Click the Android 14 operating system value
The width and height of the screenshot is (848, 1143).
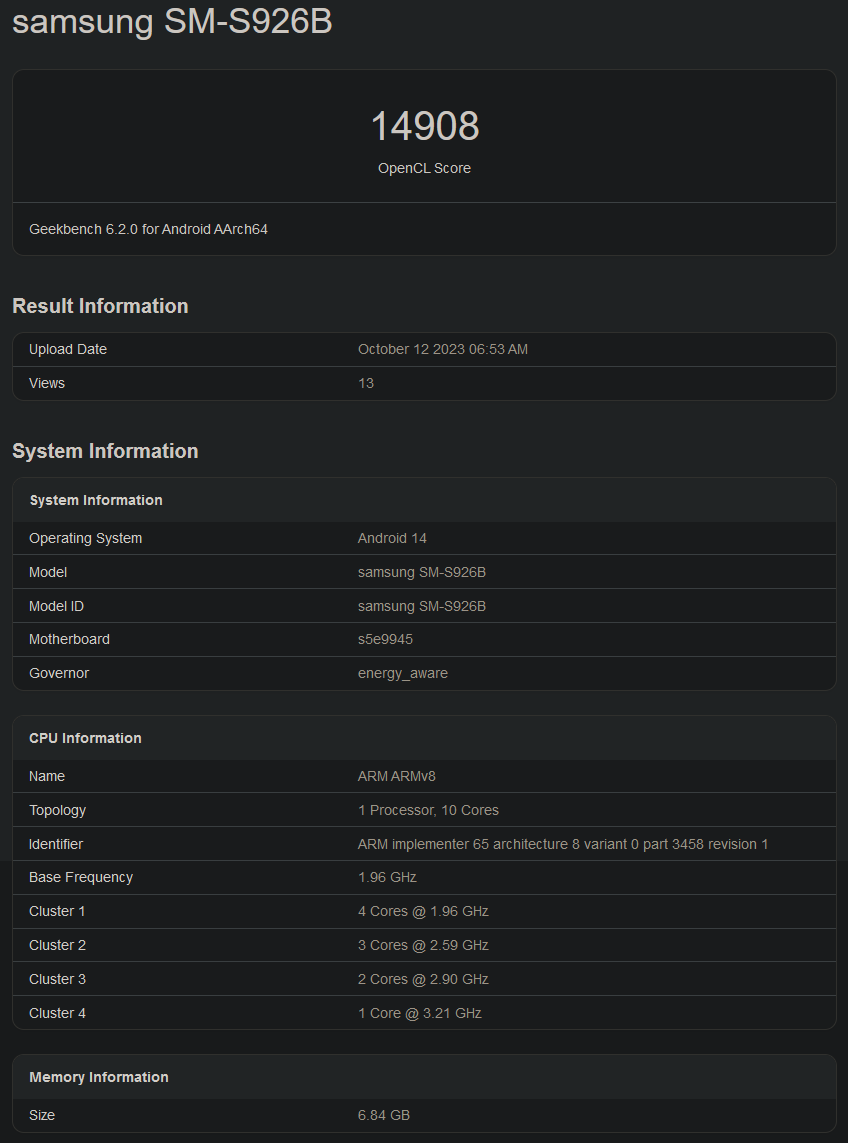(x=392, y=538)
